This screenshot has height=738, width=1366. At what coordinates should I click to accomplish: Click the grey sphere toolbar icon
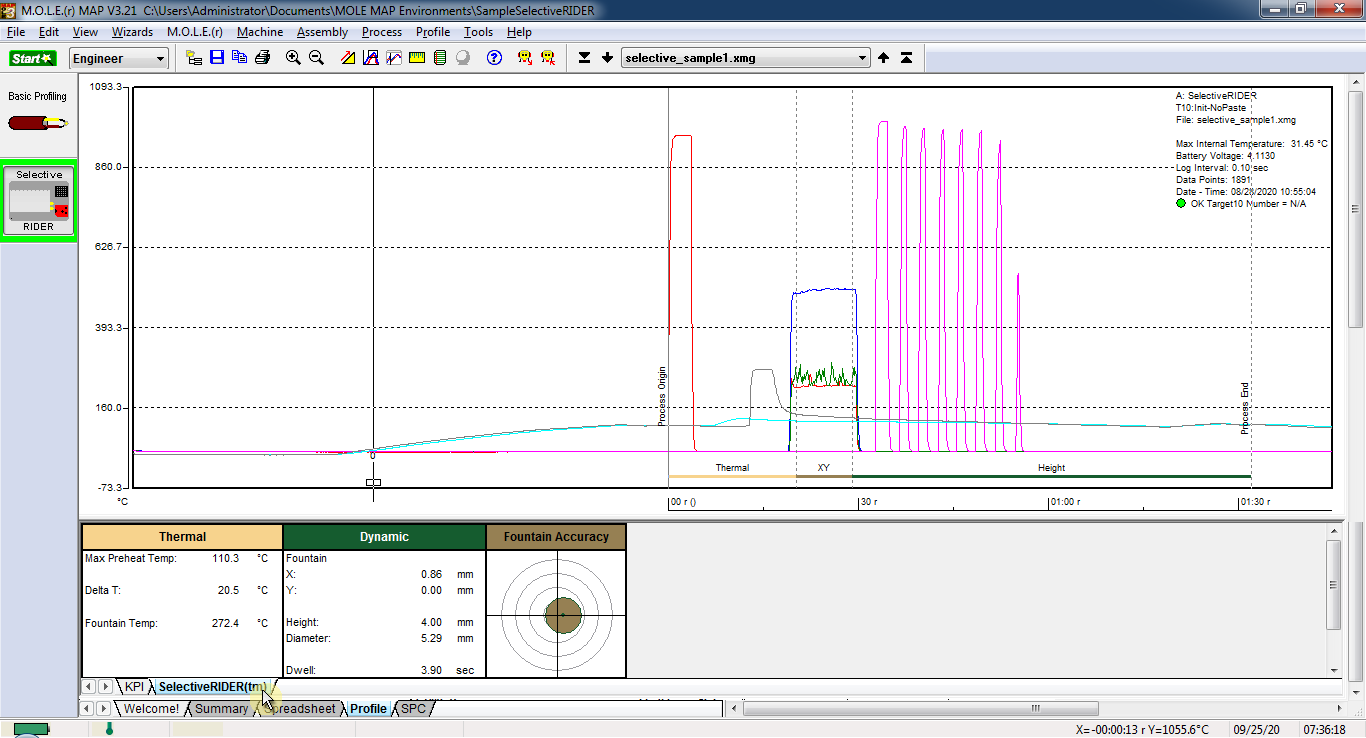[463, 58]
